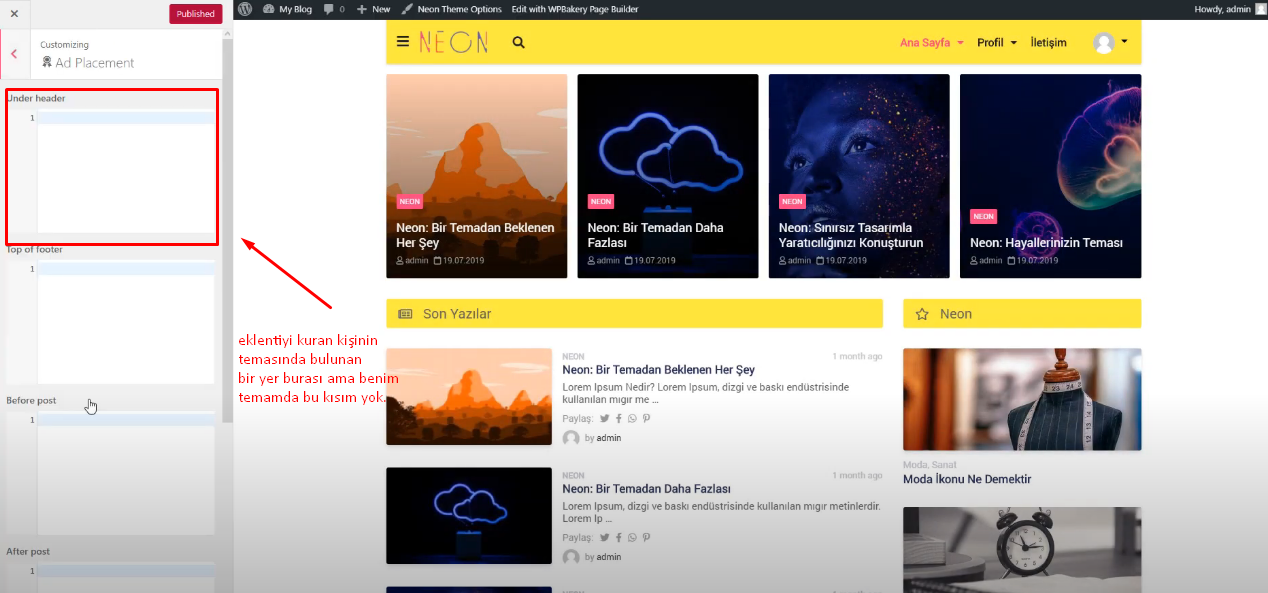Click the Moda category link in sidebar
The image size is (1268, 593).
pyautogui.click(x=915, y=464)
